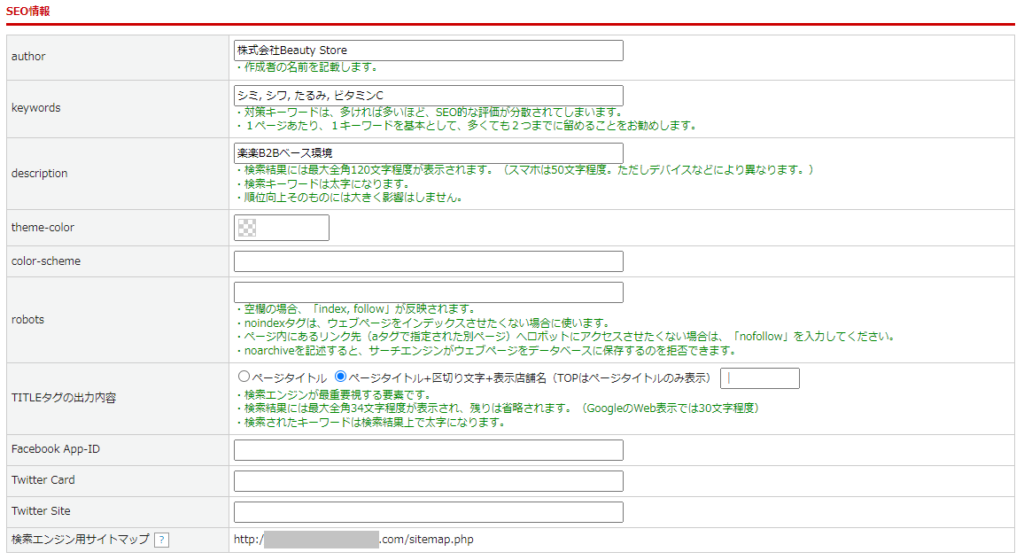
Task: Click hint 作成者の名前を記載します
Action: pos(306,67)
